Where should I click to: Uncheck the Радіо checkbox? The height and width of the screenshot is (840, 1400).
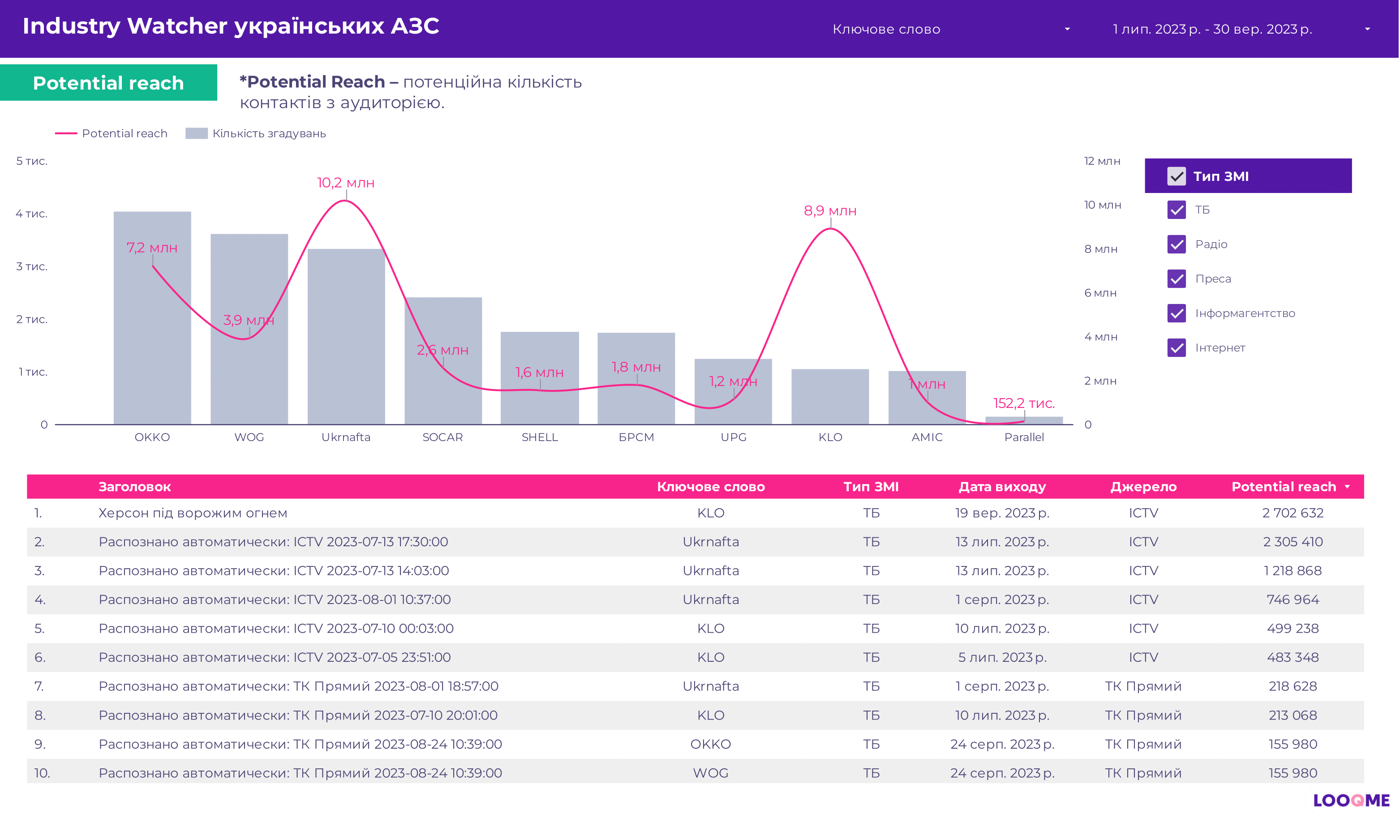click(x=1177, y=244)
